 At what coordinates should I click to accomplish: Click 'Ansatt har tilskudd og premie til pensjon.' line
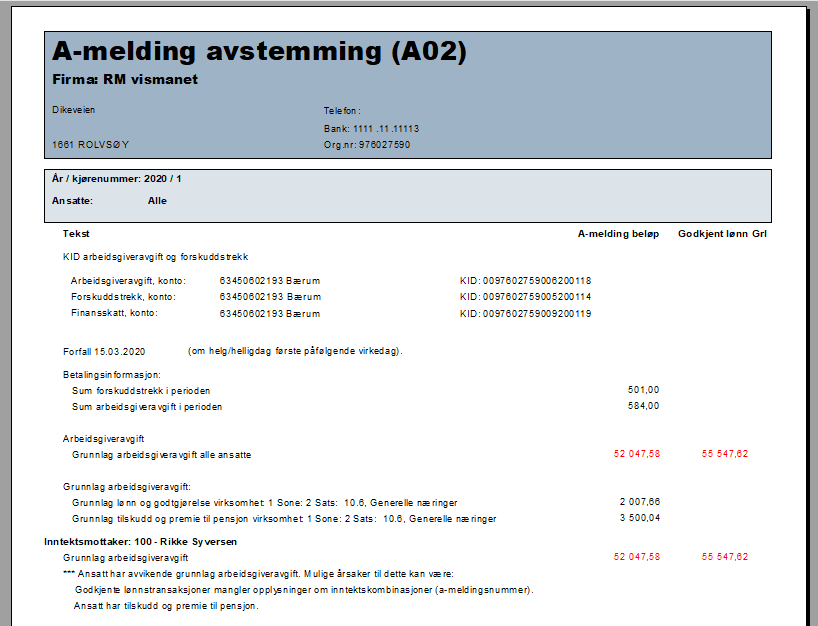point(166,606)
